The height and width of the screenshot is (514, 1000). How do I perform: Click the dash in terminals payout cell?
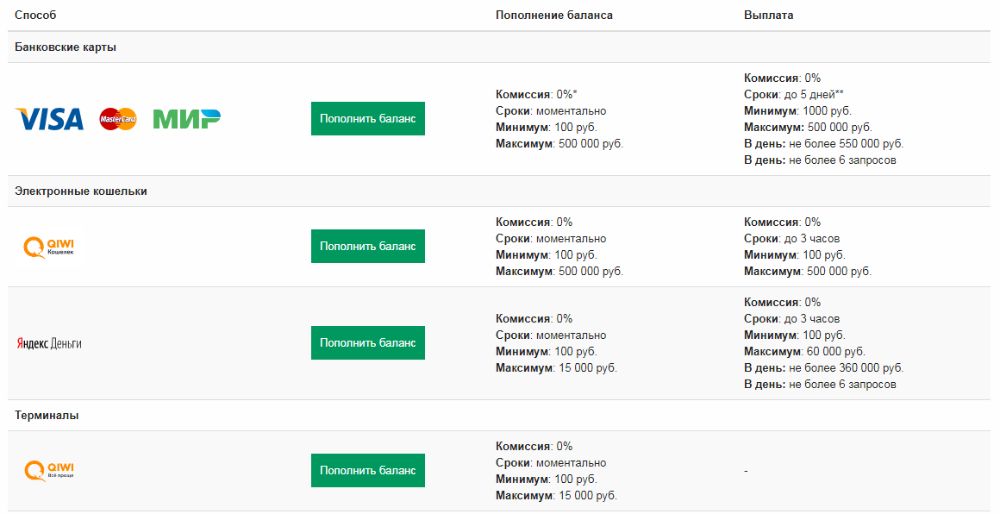[746, 471]
